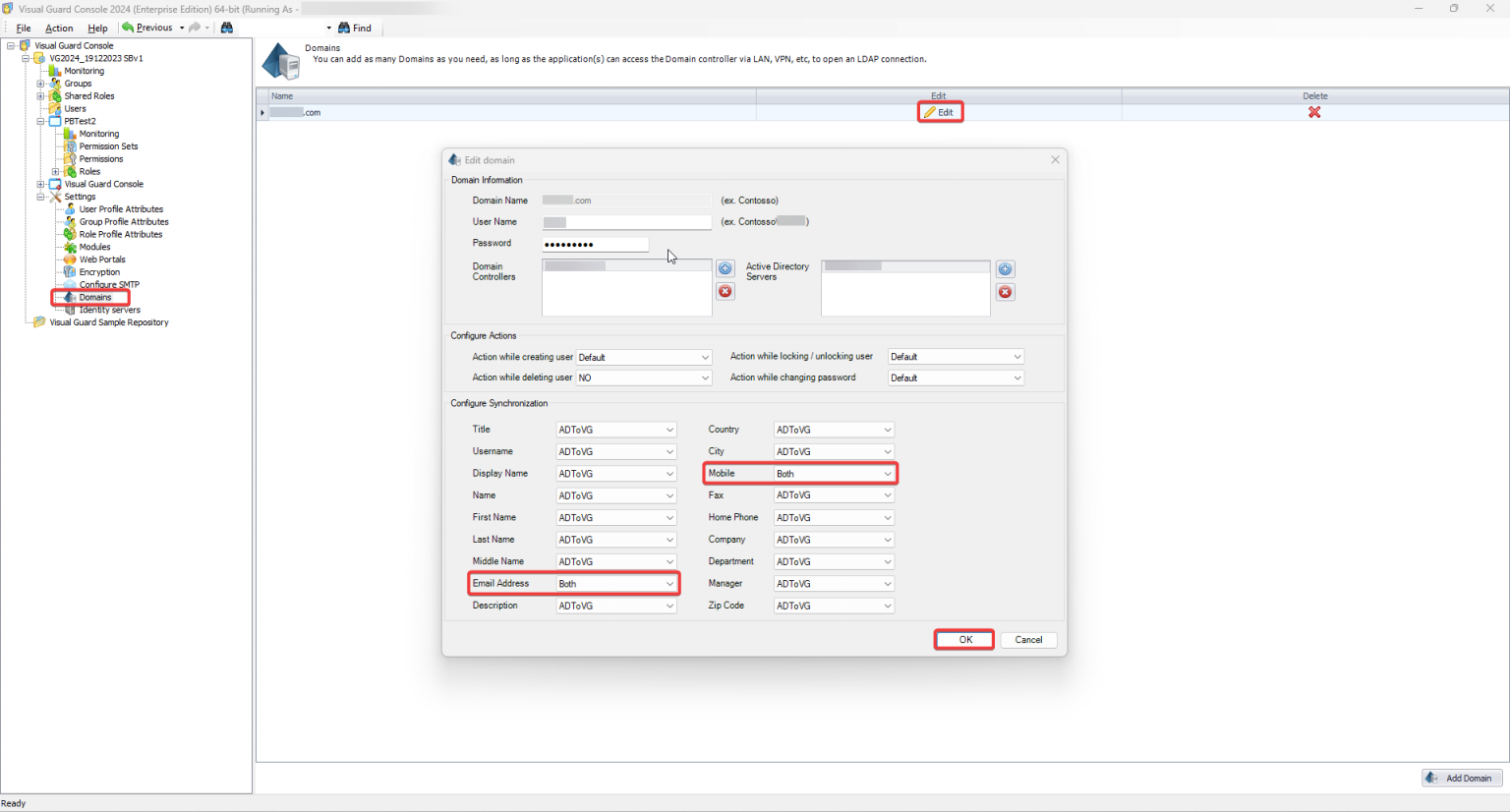Open Identity servers in the tree
This screenshot has width=1510, height=812.
pos(109,309)
